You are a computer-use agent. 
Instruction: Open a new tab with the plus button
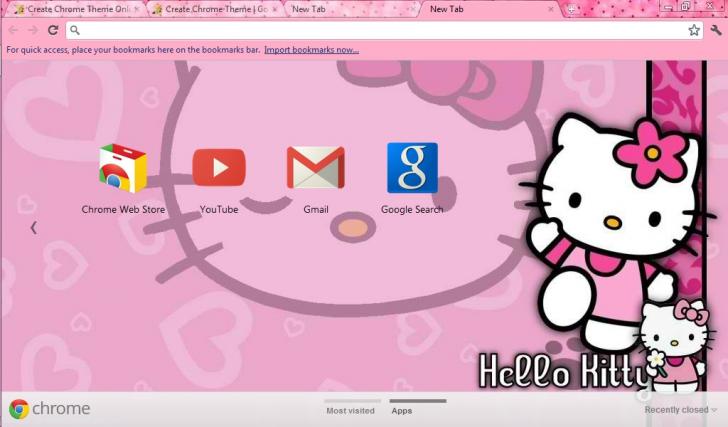(x=572, y=9)
